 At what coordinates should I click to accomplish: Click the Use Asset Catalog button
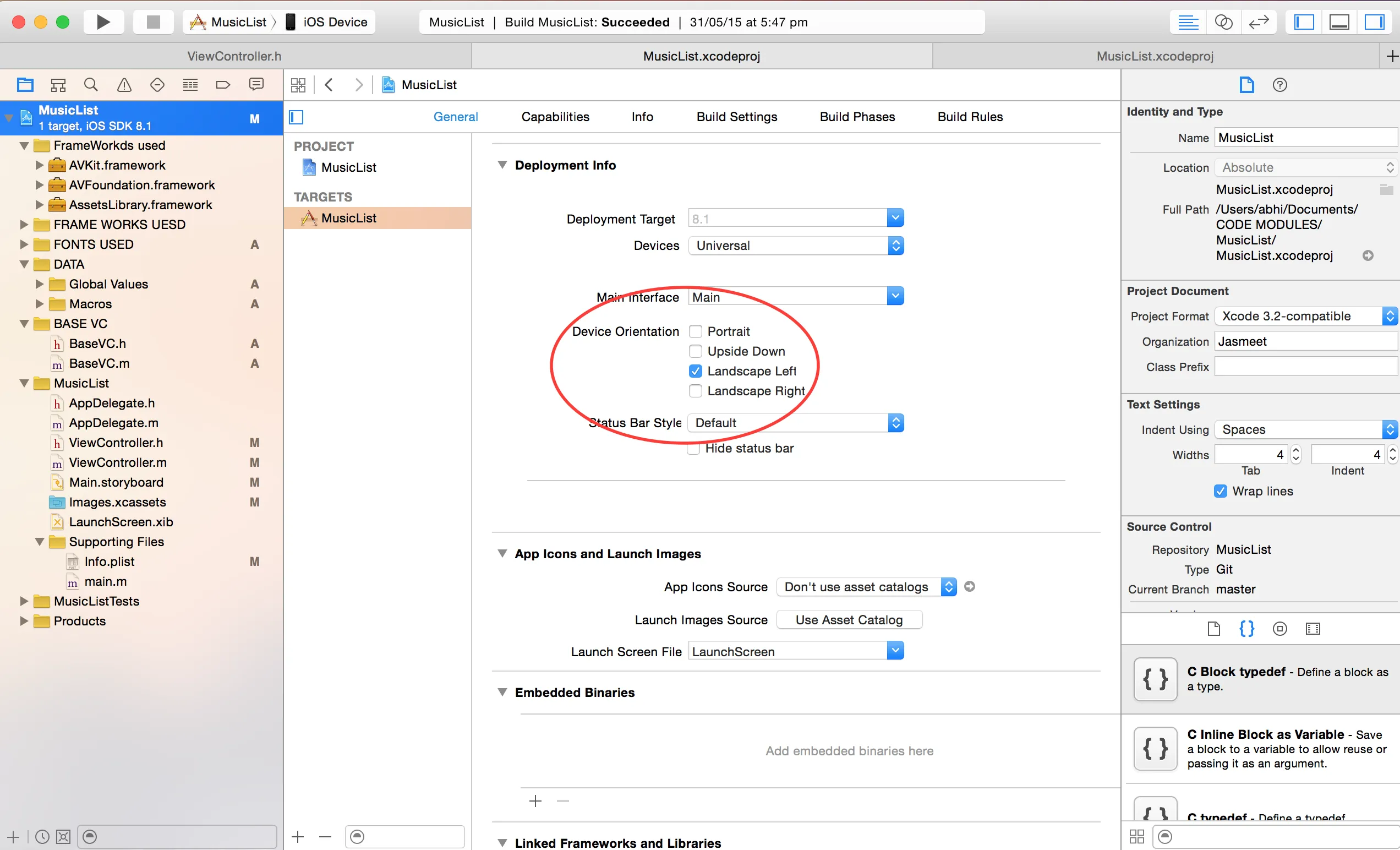[849, 620]
